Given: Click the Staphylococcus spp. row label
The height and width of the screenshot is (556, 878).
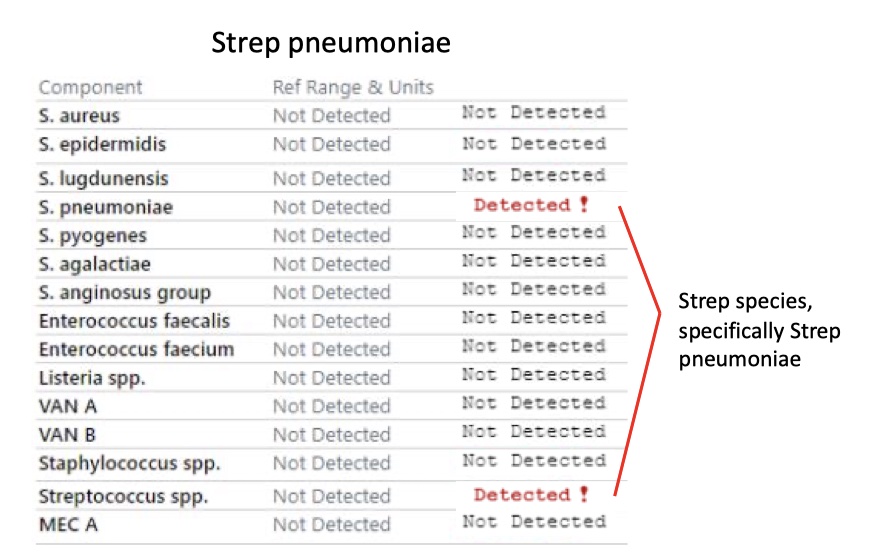Looking at the screenshot, I should (129, 464).
